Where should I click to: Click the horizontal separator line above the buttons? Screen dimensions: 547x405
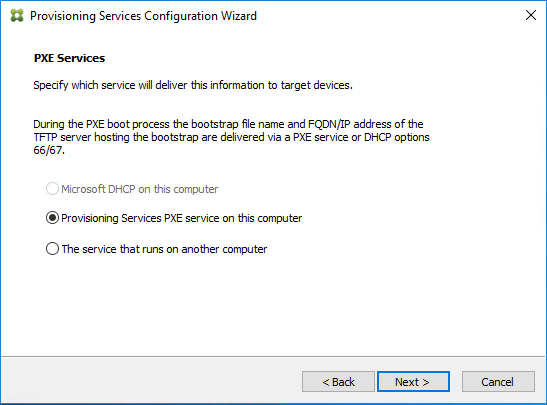point(273,356)
